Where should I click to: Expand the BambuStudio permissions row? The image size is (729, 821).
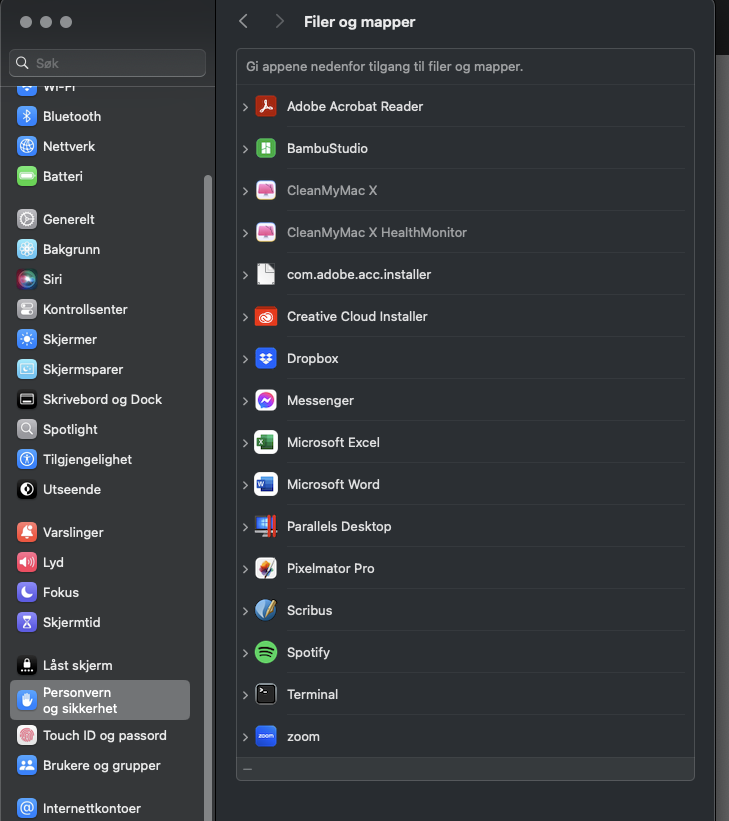pyautogui.click(x=245, y=149)
